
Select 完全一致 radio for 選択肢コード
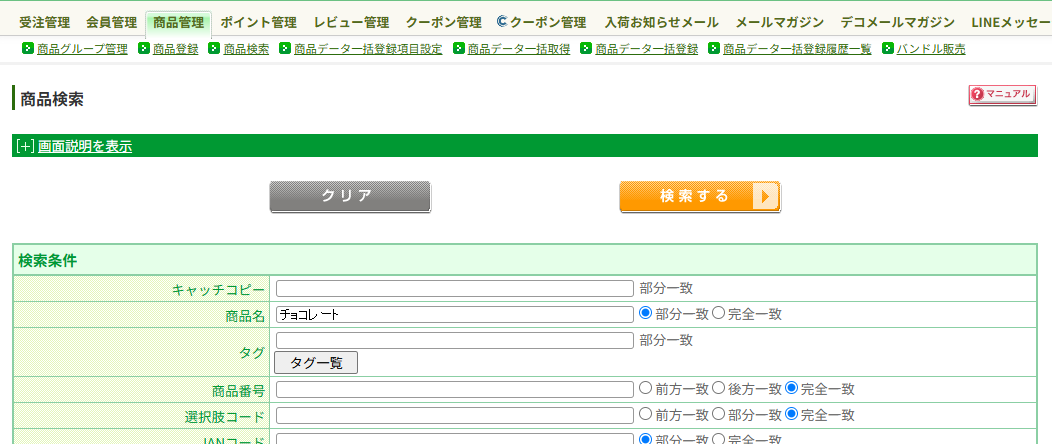792,414
